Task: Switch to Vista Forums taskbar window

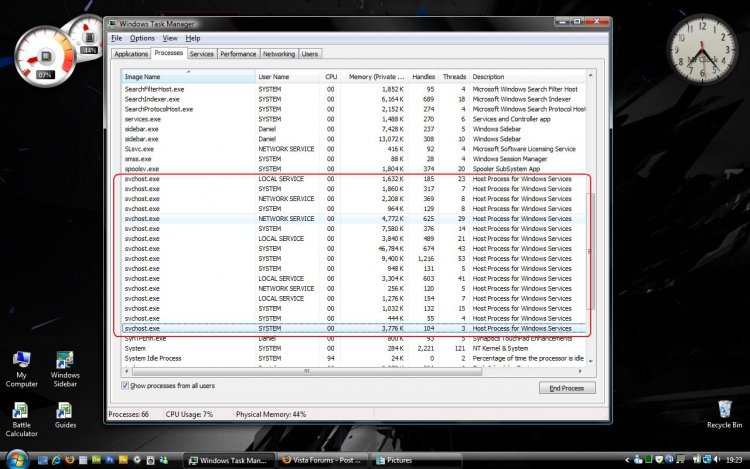Action: click(322, 460)
